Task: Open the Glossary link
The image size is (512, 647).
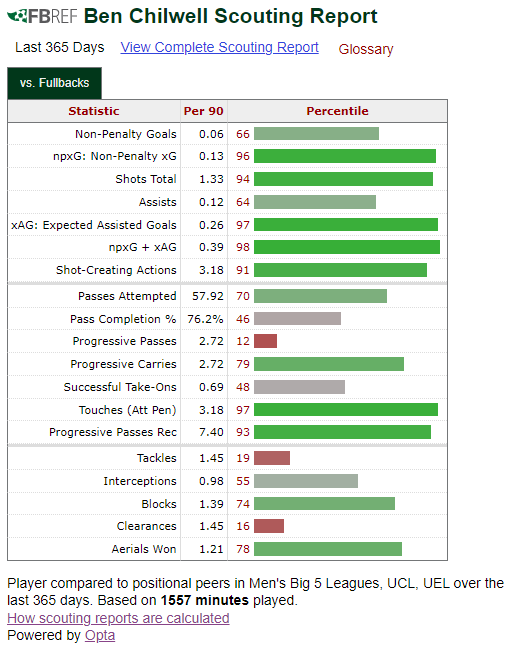Action: (366, 49)
